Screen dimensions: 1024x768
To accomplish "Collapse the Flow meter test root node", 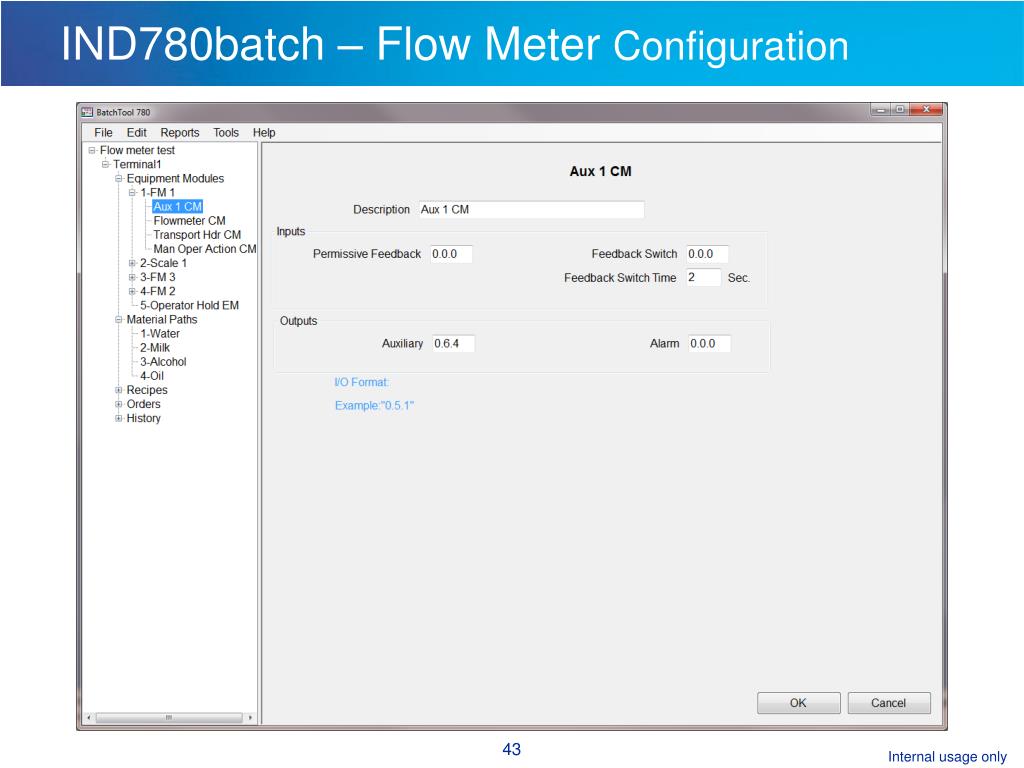I will [x=92, y=150].
